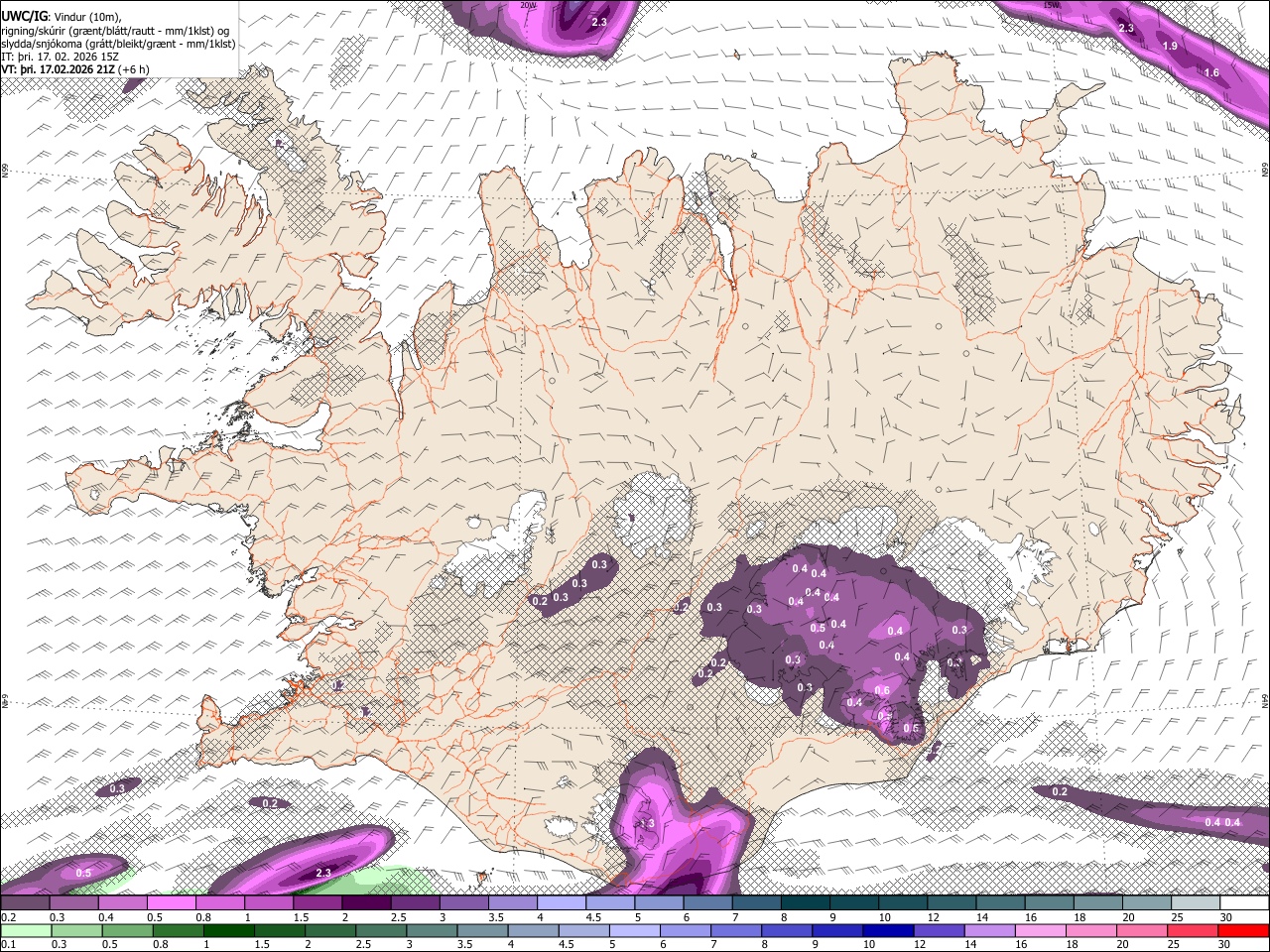Click the 15W meridian label
This screenshot has width=1270, height=952.
[1052, 5]
